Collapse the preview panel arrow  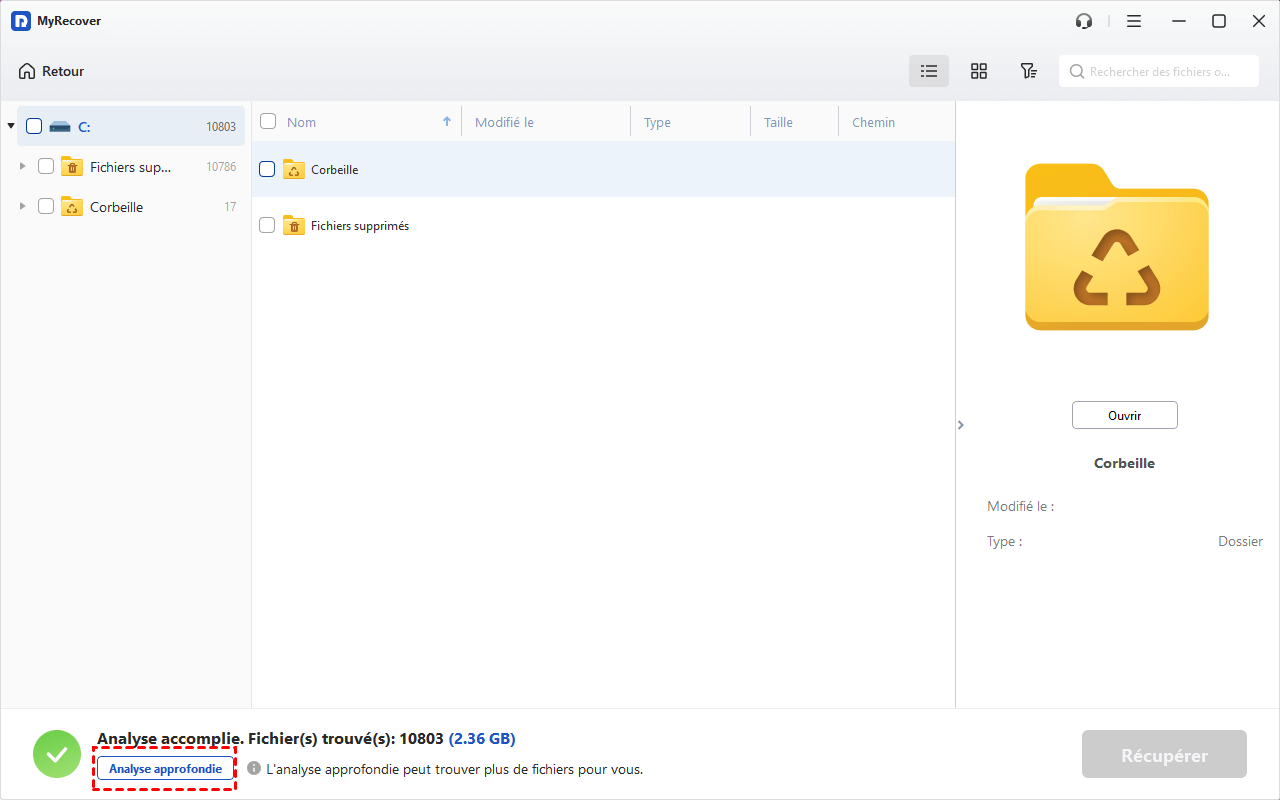coord(961,425)
